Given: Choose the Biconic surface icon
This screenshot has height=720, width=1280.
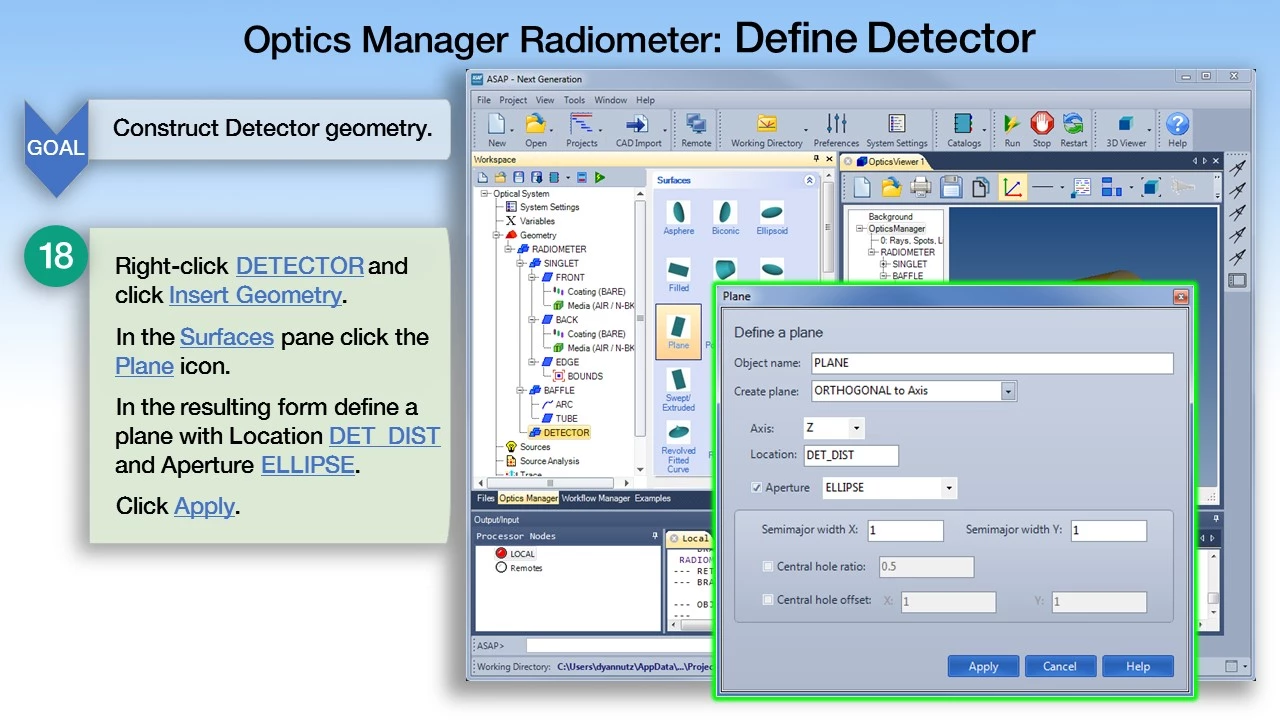Looking at the screenshot, I should coord(725,215).
